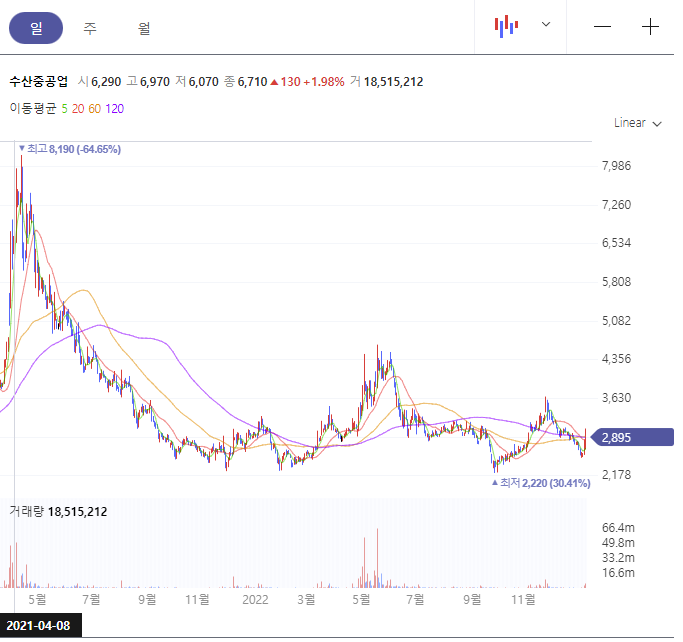Click the 2,178 price axis label
The height and width of the screenshot is (642, 683).
[x=616, y=475]
